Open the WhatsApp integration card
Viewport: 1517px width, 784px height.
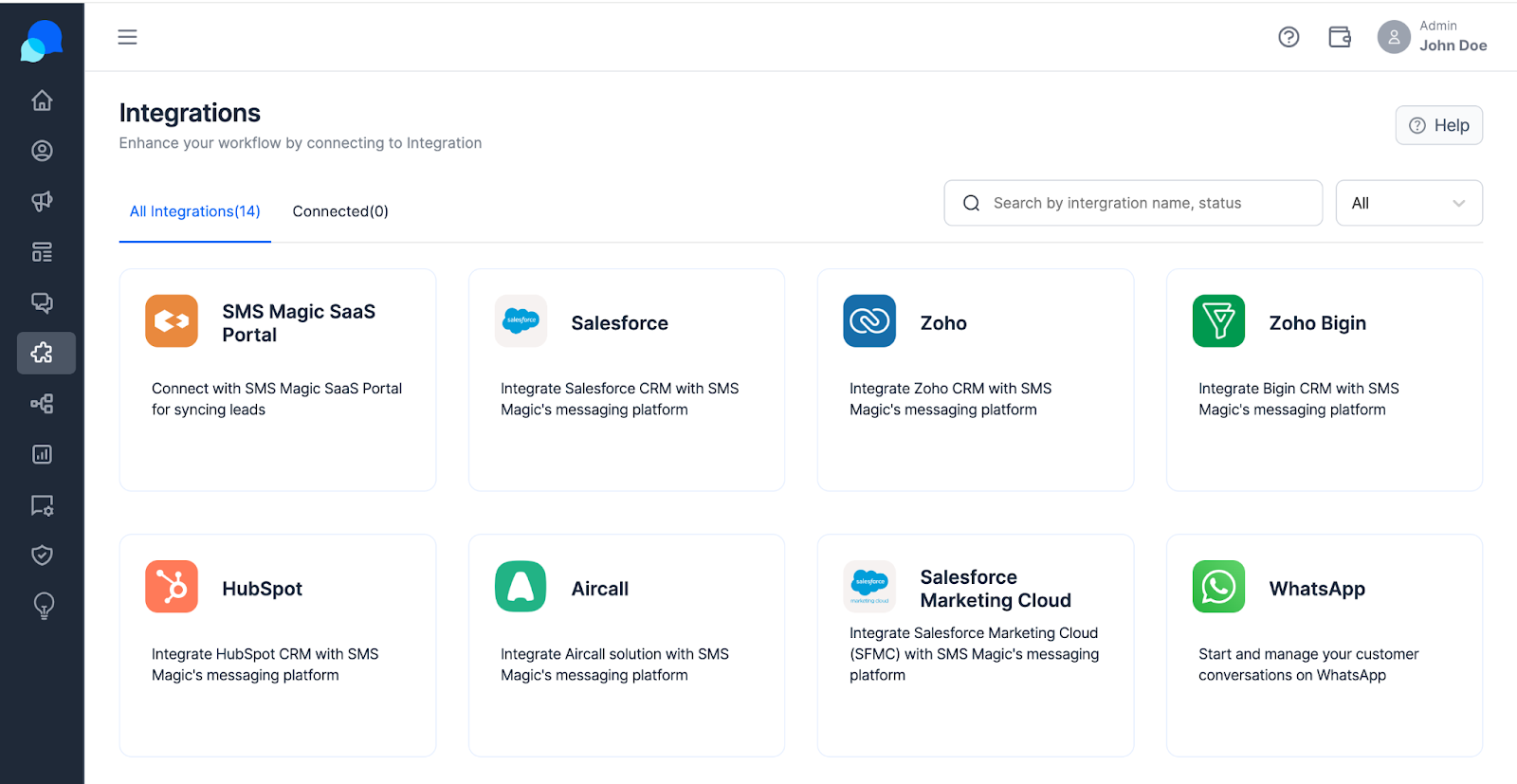[x=1325, y=646]
